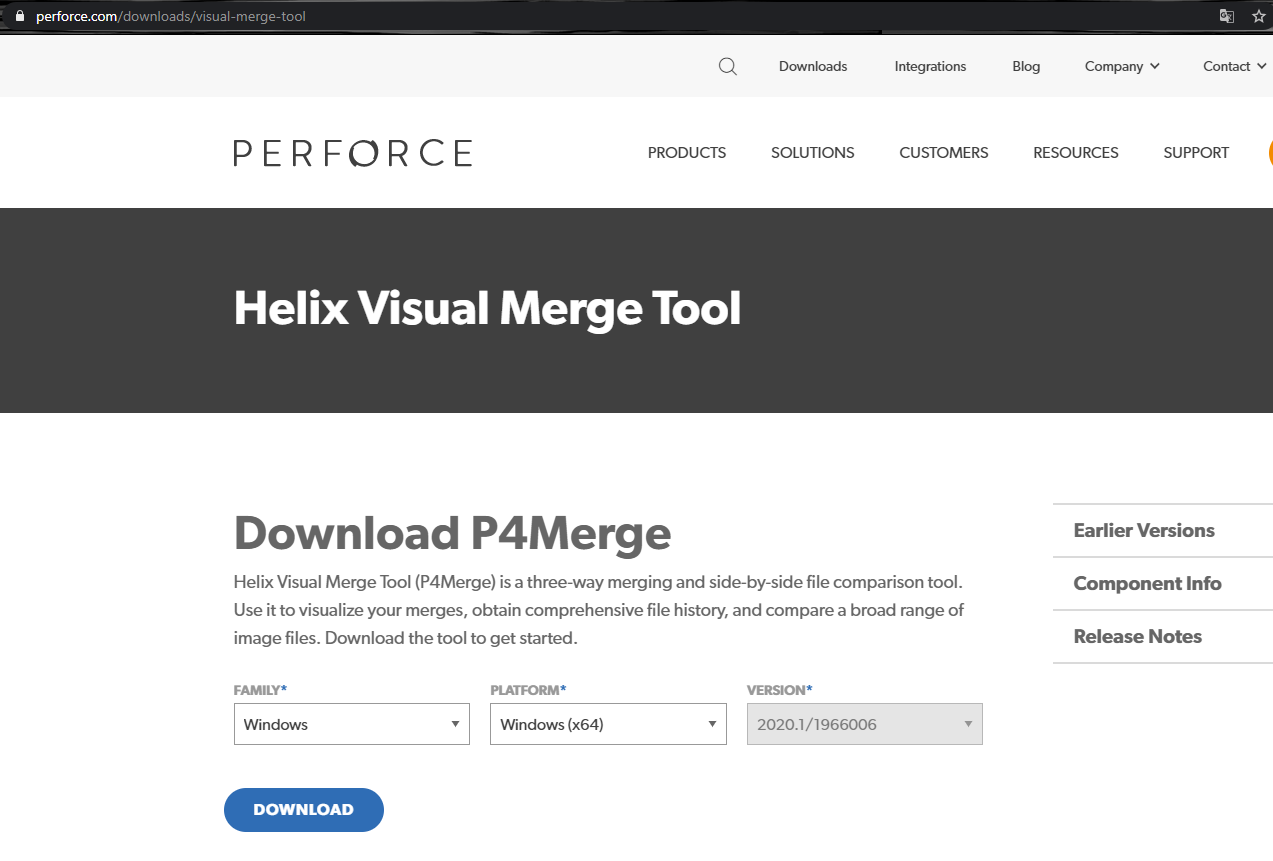
Task: Go to the Resources menu
Action: tap(1075, 153)
